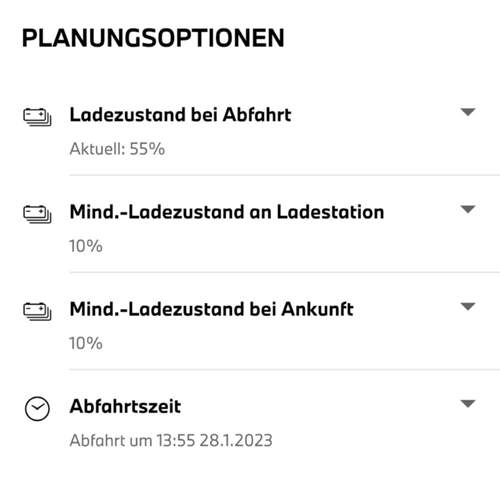500x483 pixels.
Task: Open the Abfahrtszeit dropdown arrow
Action: tap(468, 403)
